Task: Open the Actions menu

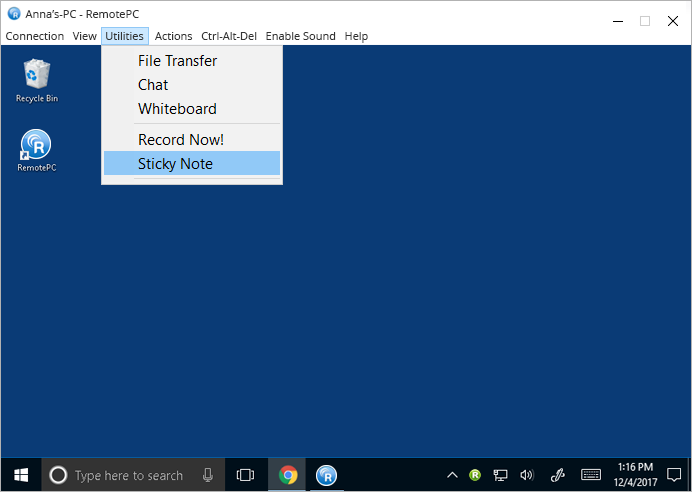Action: (173, 36)
